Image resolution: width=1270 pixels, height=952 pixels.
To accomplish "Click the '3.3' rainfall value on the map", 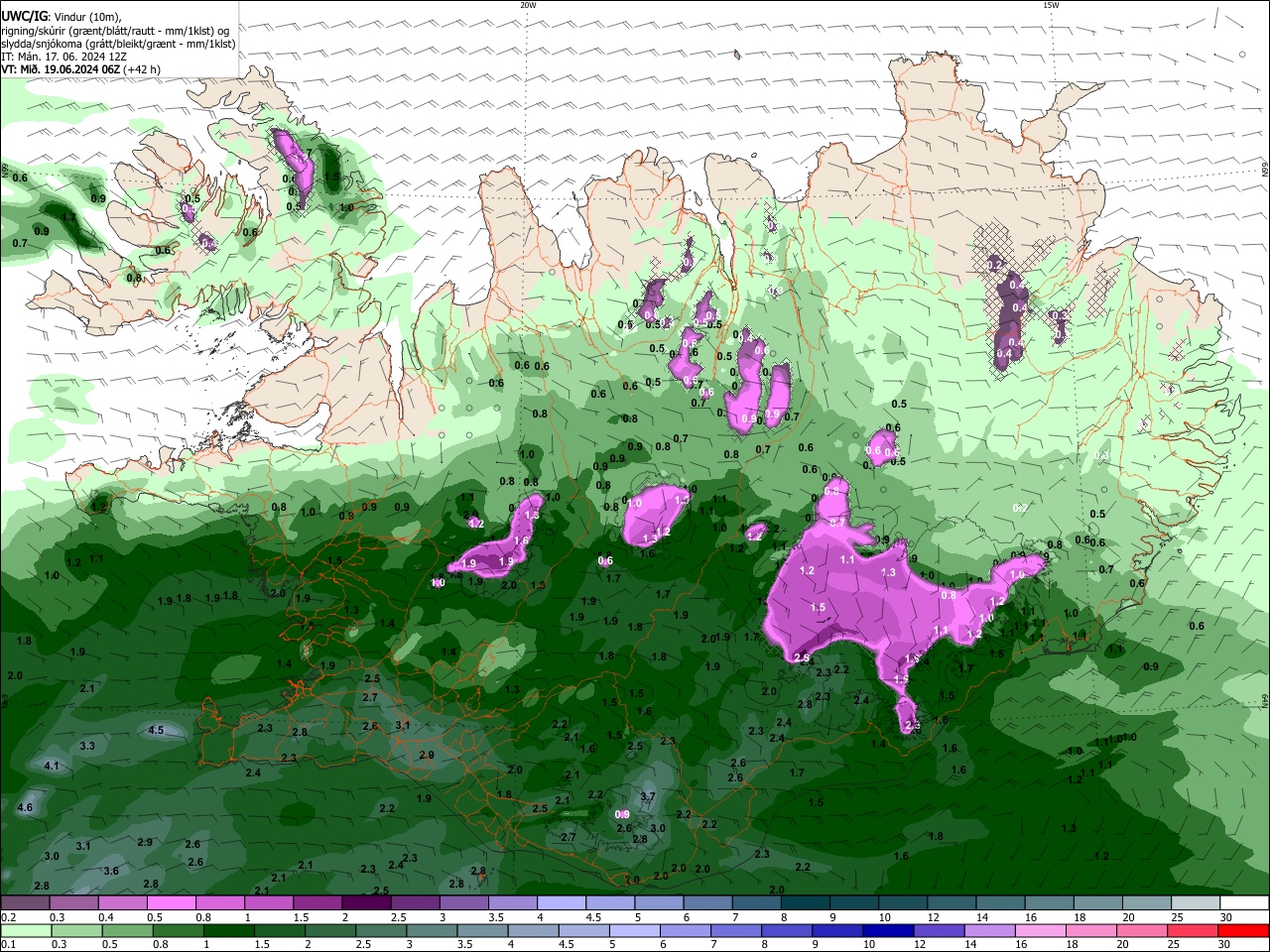I will coord(87,746).
